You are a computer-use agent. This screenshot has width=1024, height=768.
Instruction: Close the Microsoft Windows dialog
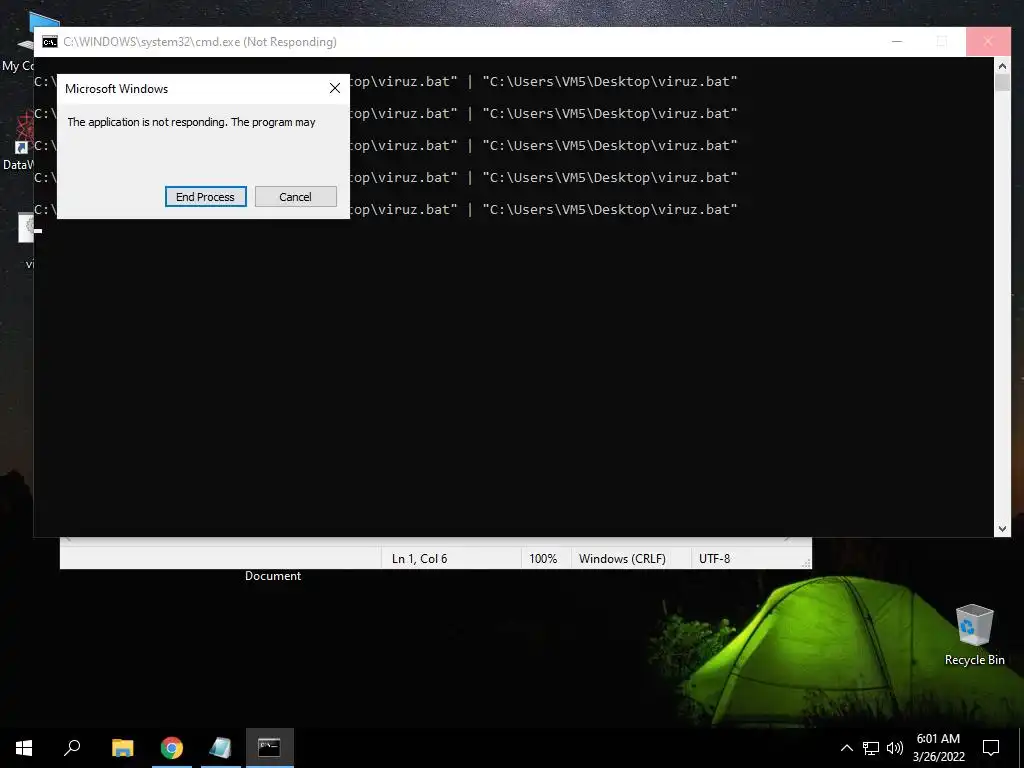tap(334, 88)
